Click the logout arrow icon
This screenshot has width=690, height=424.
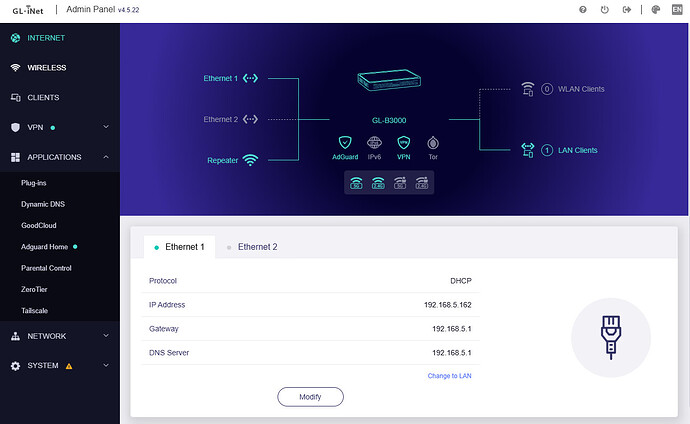click(x=627, y=10)
